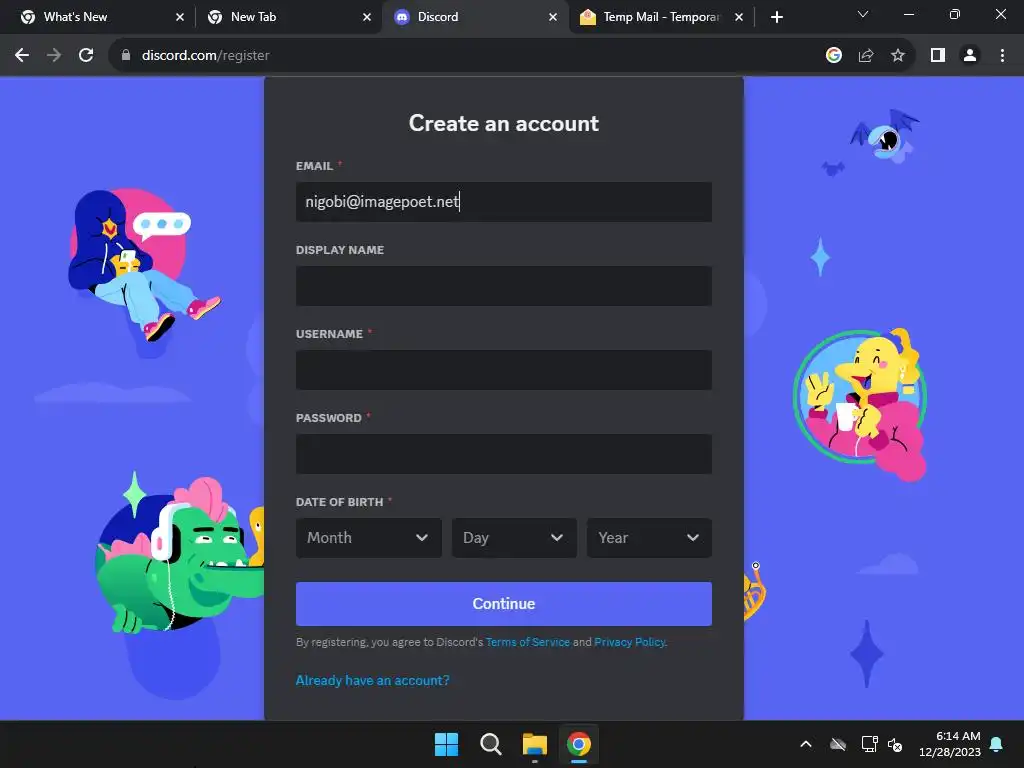Open the notification bell icon

click(x=997, y=744)
